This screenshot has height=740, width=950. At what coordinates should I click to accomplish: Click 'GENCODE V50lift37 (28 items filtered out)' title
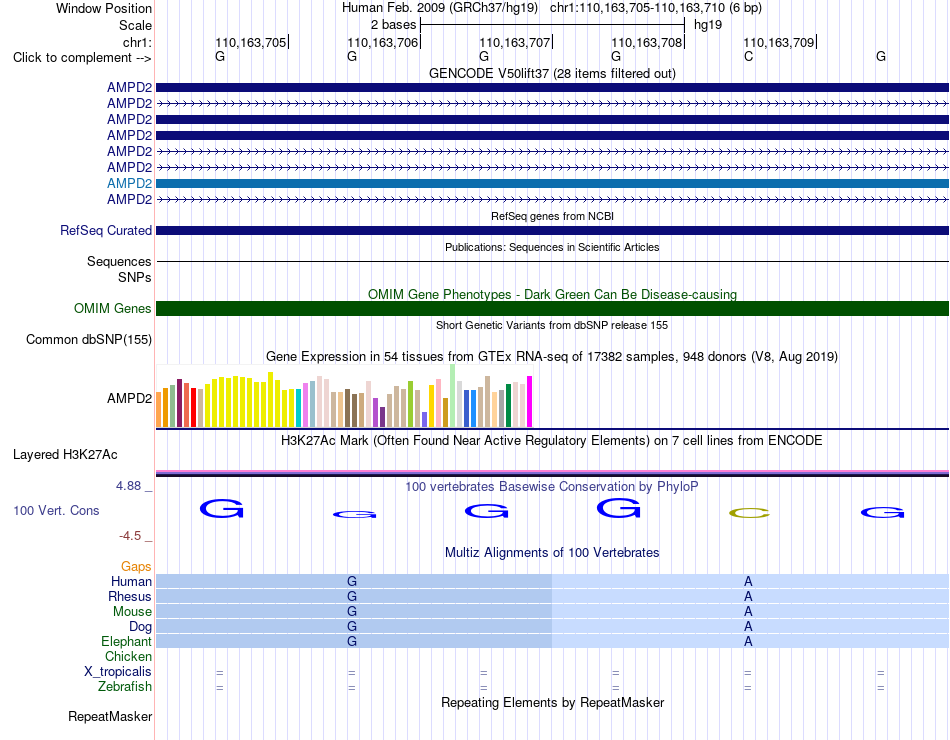552,73
